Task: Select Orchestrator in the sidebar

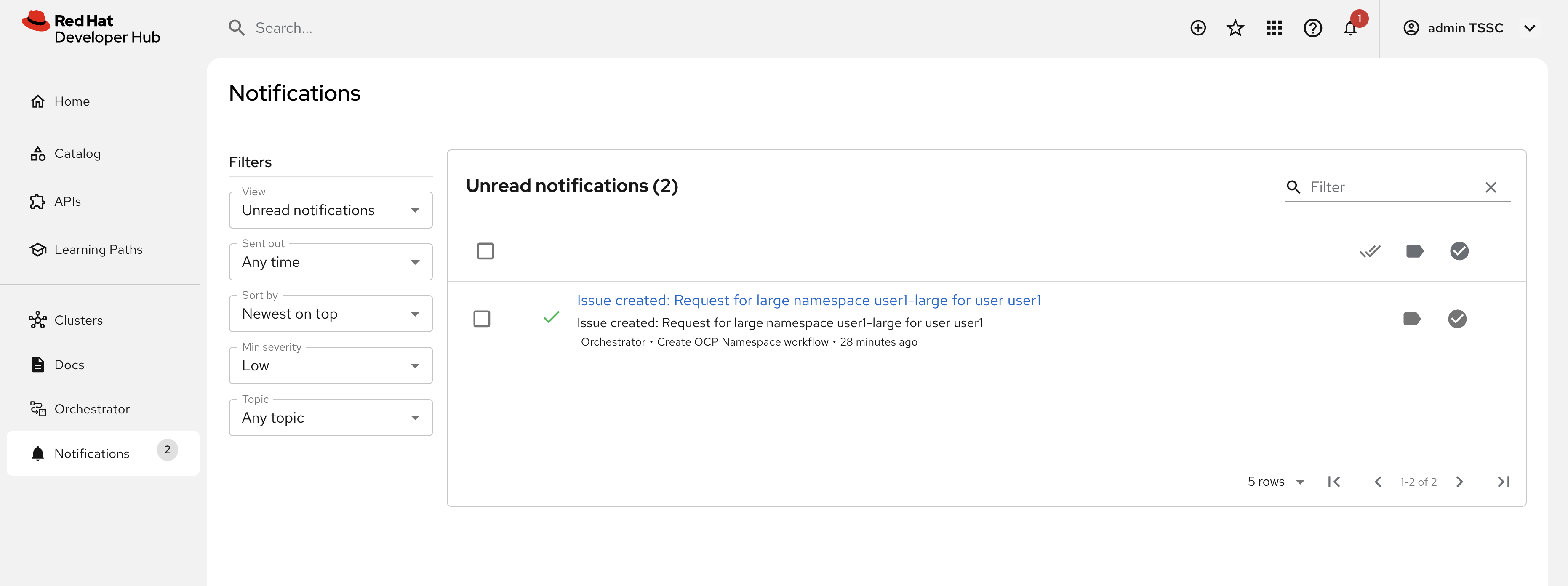Action: point(91,408)
